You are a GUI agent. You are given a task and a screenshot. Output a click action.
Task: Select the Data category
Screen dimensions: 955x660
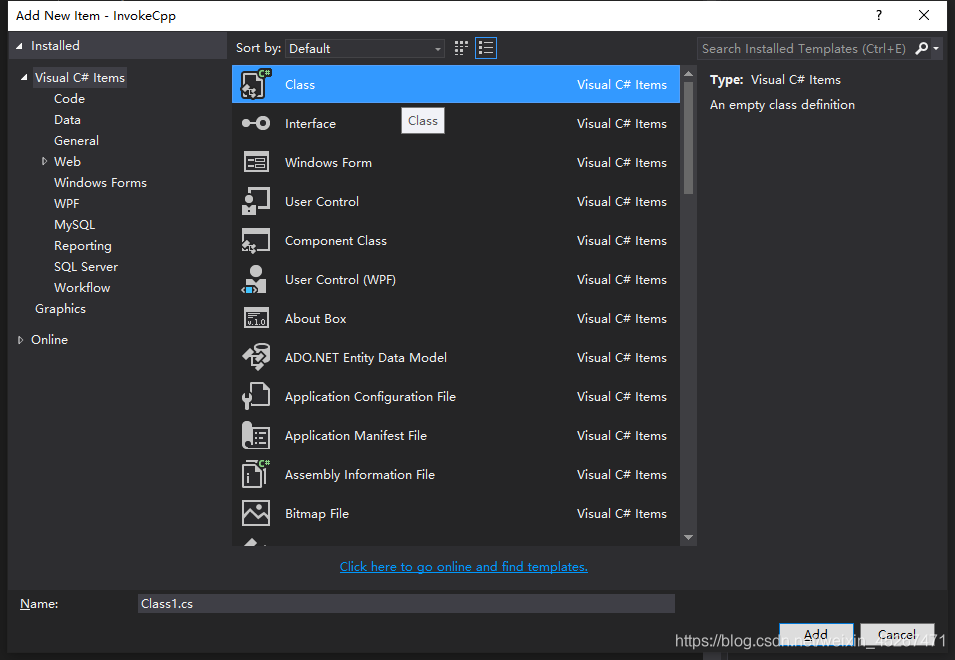click(x=67, y=120)
